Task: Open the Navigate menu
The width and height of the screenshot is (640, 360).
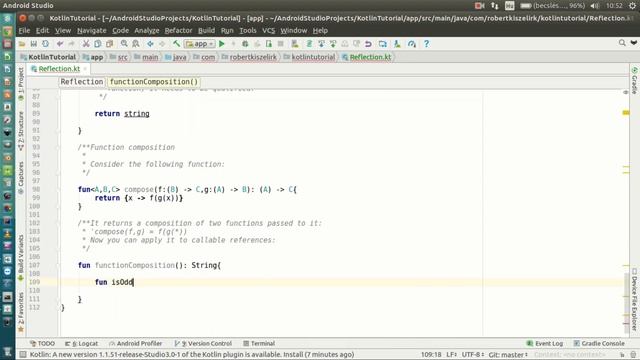Action: pos(91,31)
